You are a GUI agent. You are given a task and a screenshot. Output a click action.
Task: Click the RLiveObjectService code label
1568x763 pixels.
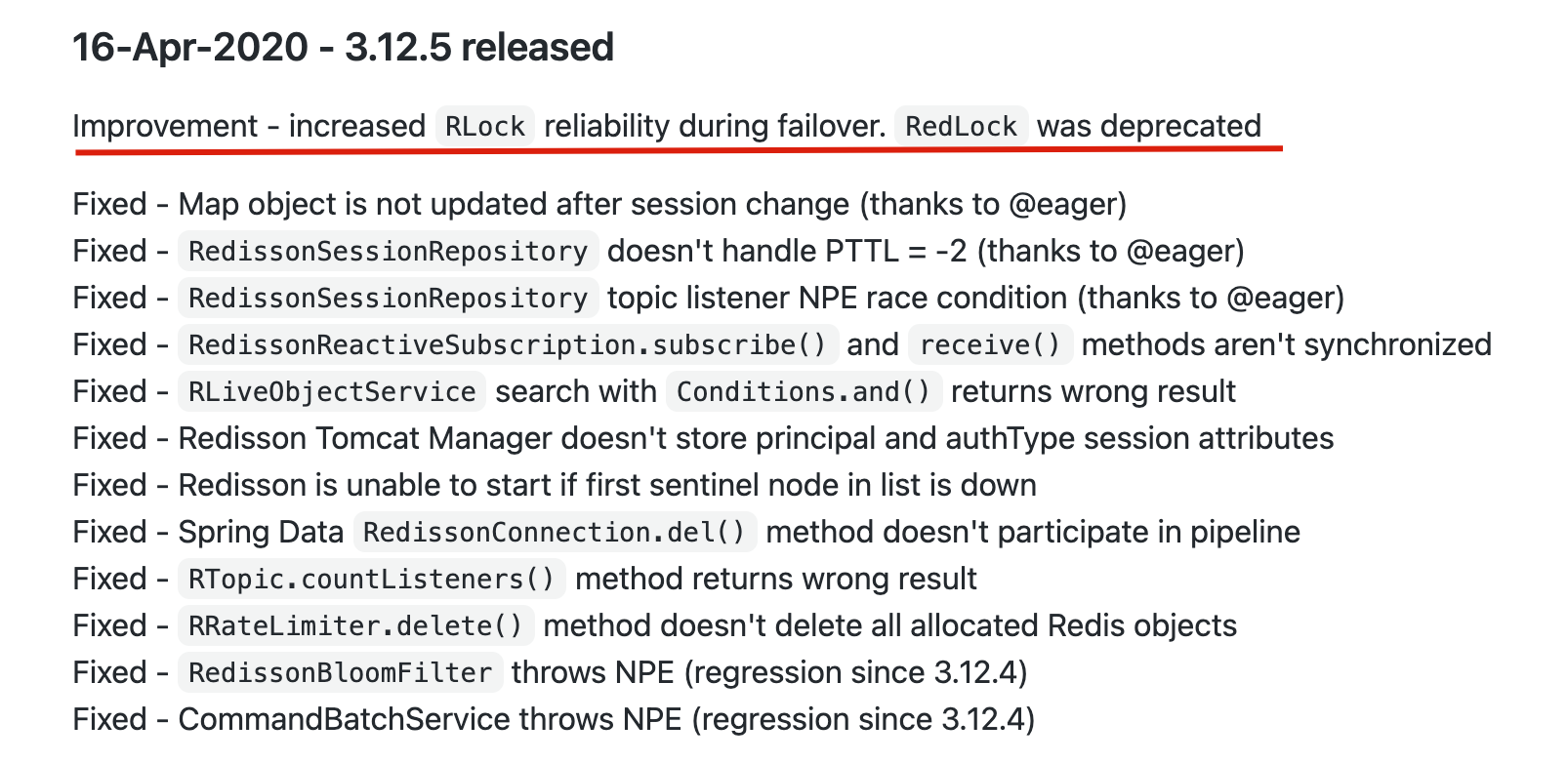point(331,391)
